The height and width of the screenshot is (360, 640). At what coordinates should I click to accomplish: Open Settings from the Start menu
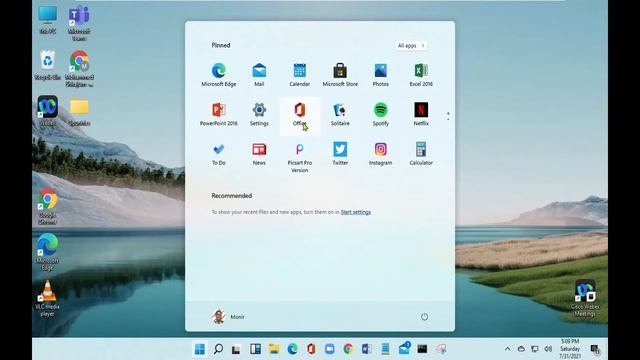[x=259, y=114]
